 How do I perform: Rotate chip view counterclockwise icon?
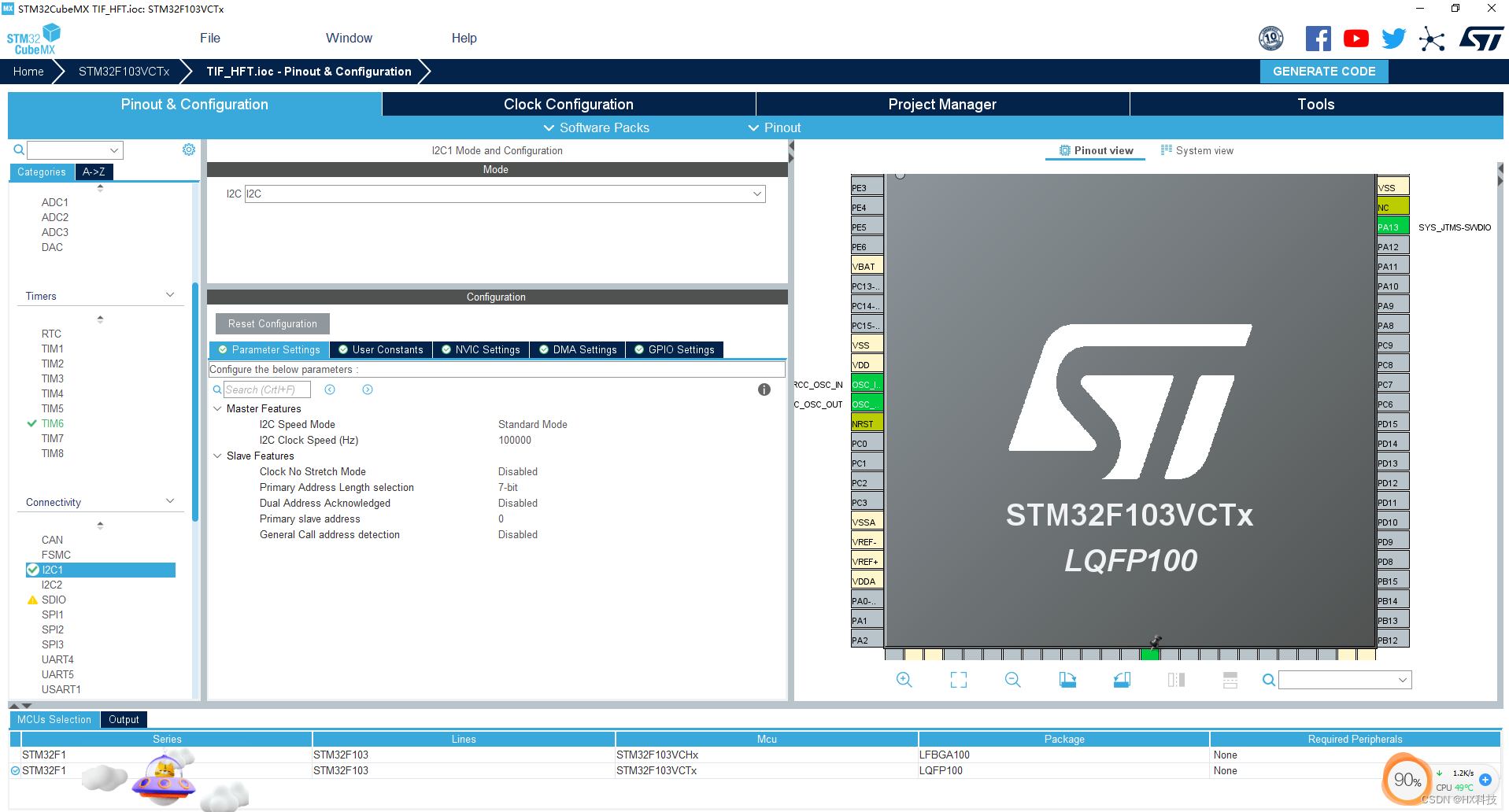1122,680
